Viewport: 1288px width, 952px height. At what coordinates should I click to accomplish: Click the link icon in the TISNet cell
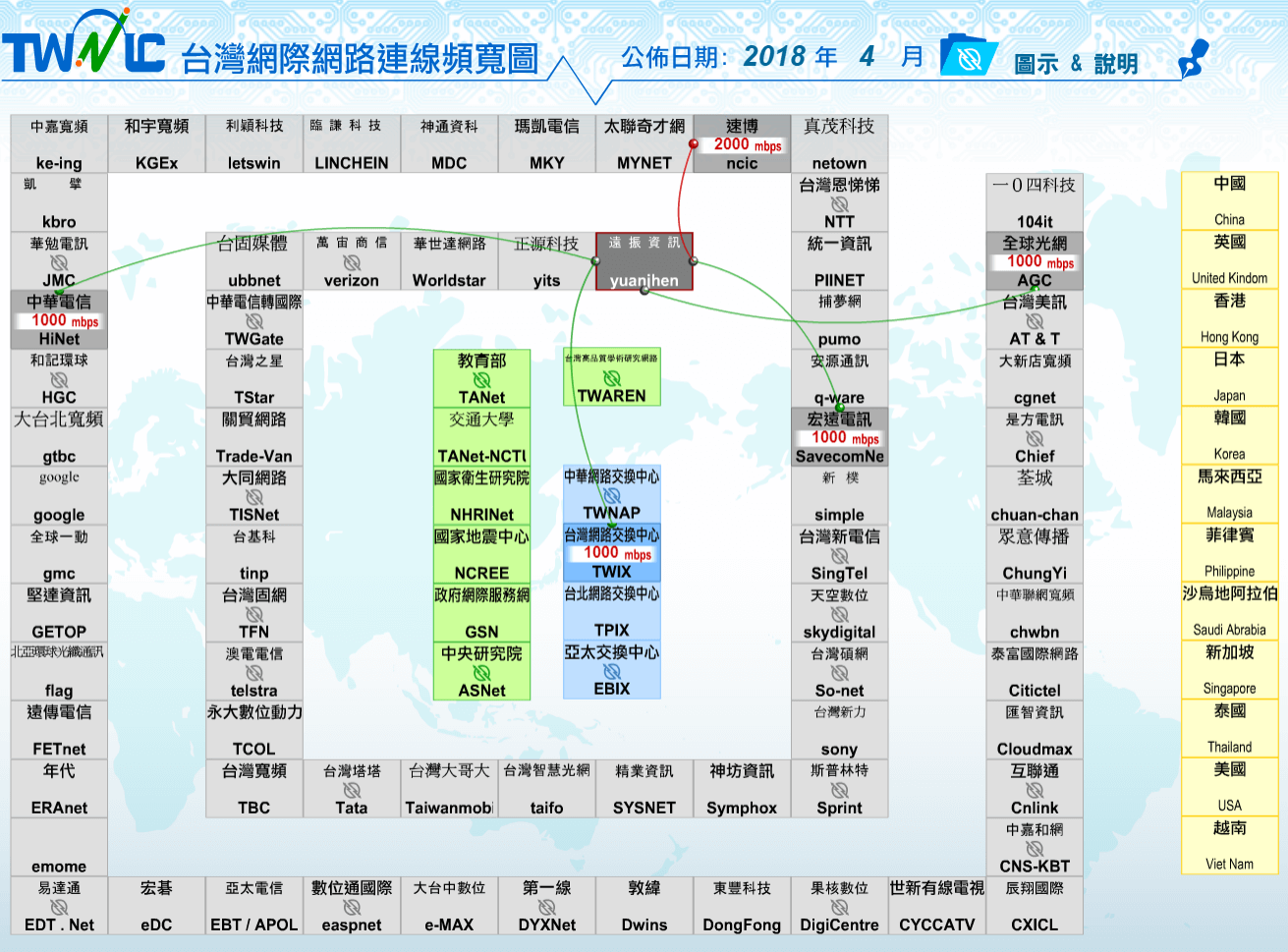[254, 497]
